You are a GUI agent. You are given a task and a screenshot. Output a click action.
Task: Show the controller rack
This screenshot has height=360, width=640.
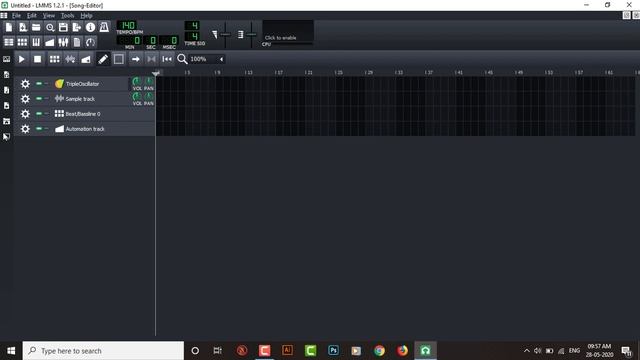(x=90, y=42)
